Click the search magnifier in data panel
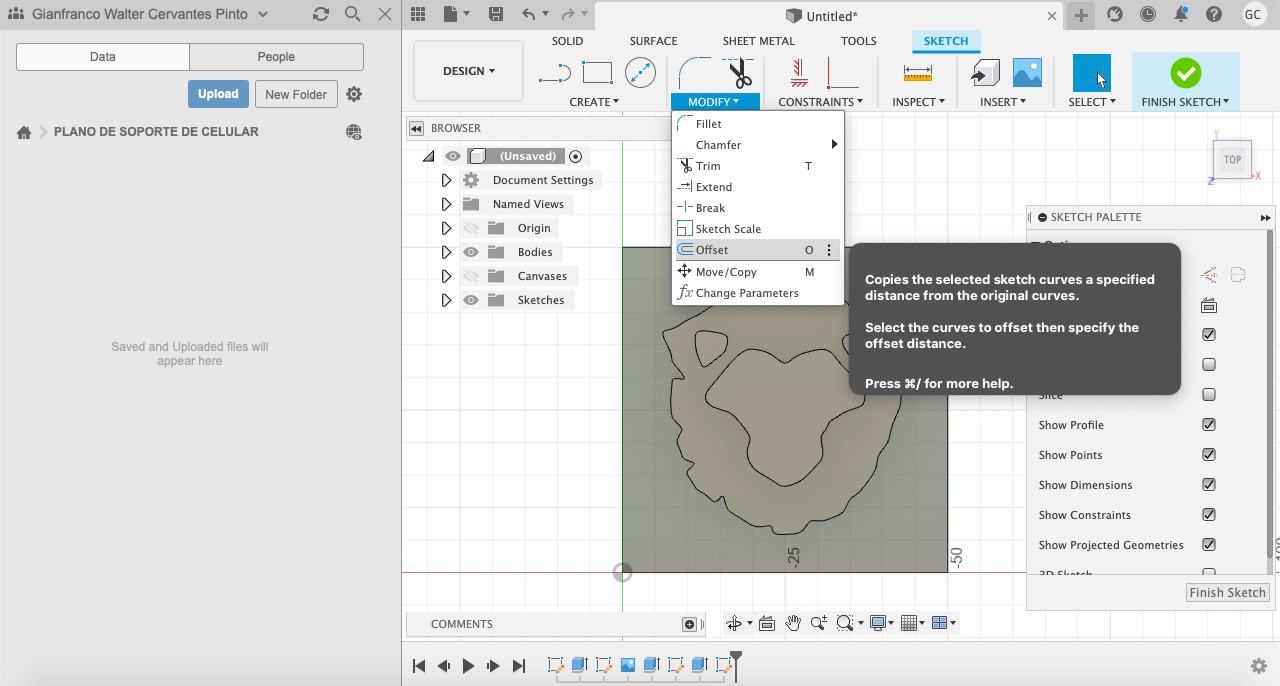Screen dimensions: 1280x686 (352, 15)
